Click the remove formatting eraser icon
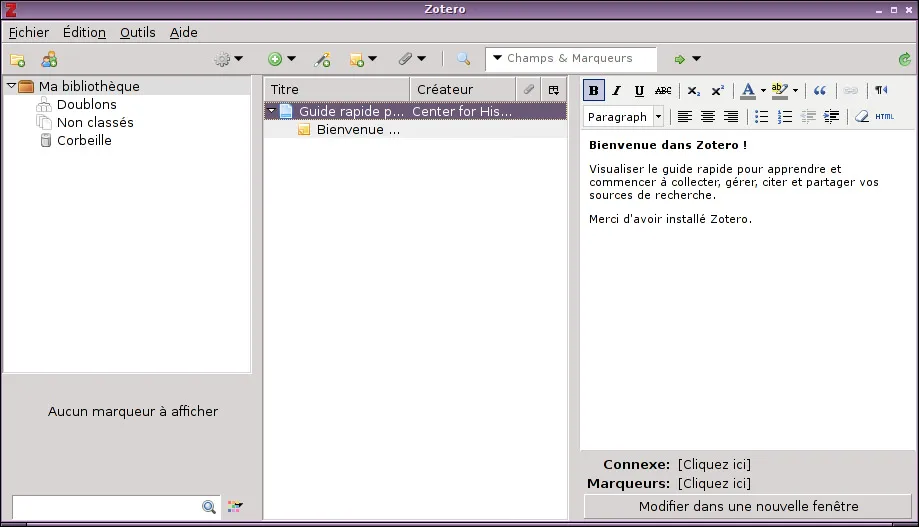Viewport: 919px width, 527px height. pos(862,117)
